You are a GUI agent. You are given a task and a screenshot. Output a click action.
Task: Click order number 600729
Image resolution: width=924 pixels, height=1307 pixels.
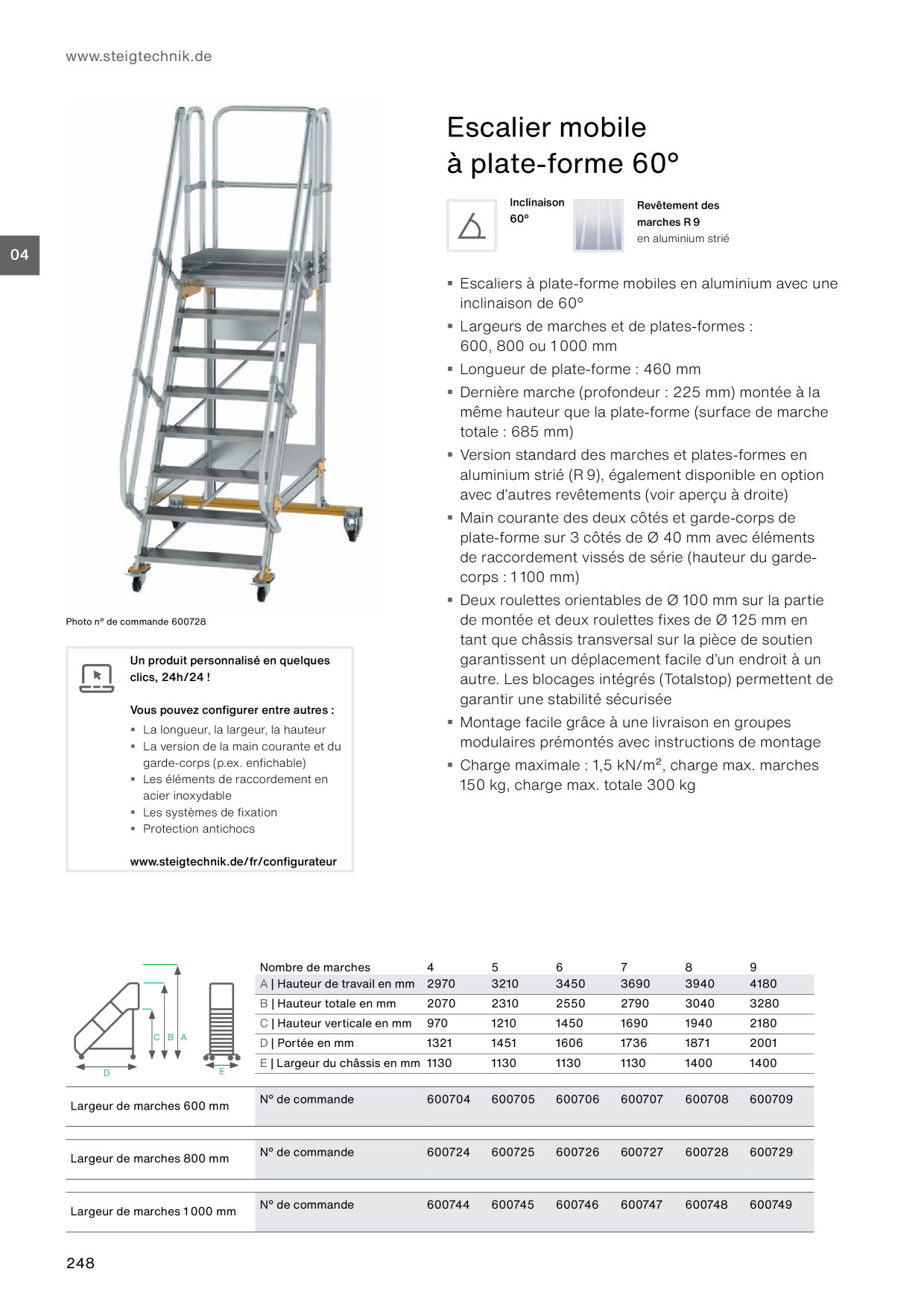[x=771, y=1152]
